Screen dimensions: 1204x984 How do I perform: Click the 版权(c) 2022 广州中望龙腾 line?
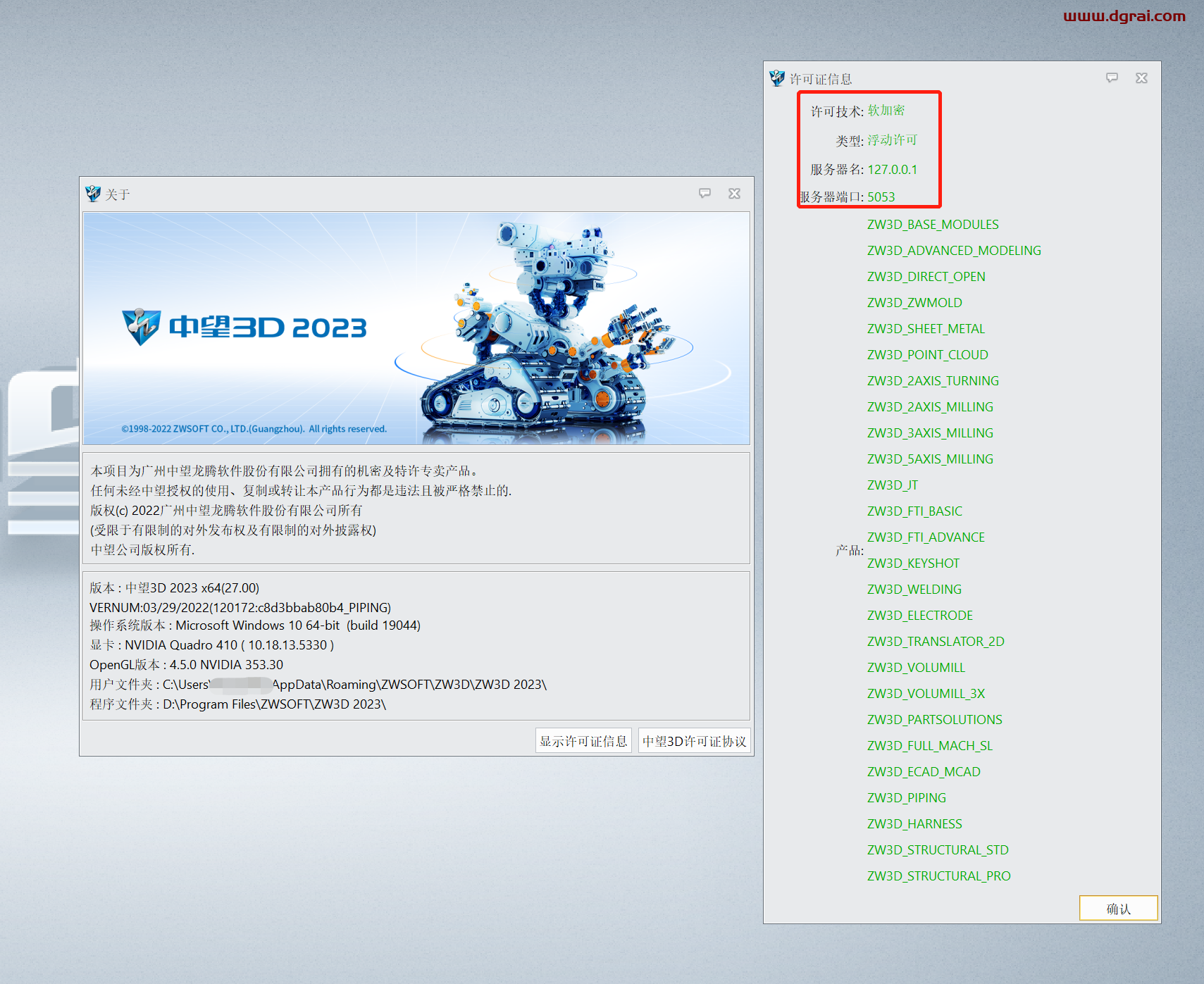(226, 511)
